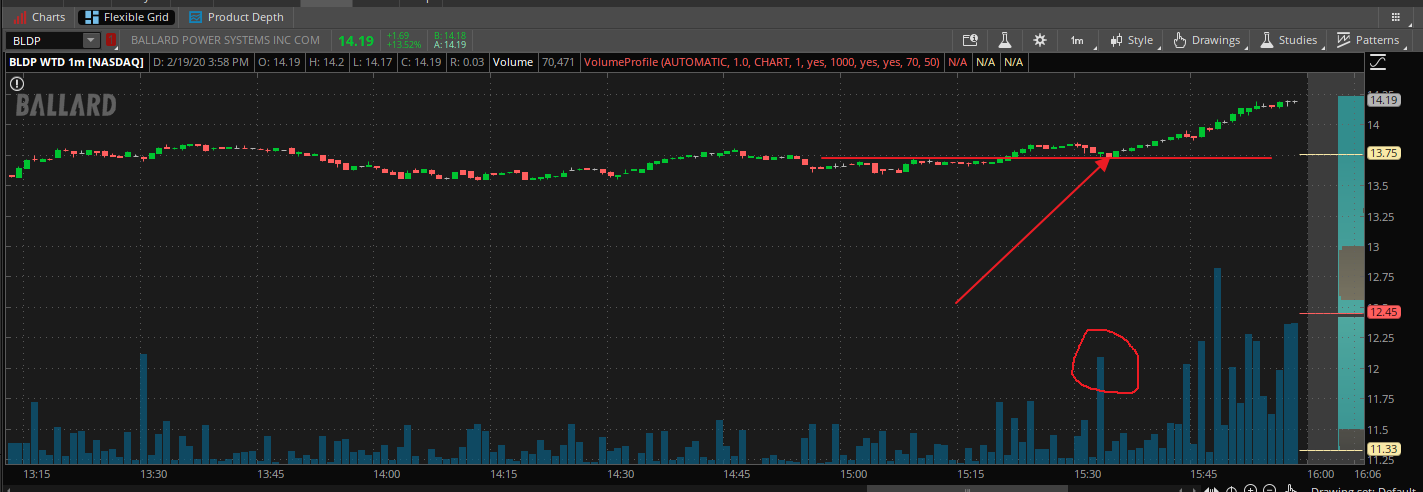This screenshot has height=492, width=1423.
Task: Click the symbol description info icon
Action: (x=970, y=40)
